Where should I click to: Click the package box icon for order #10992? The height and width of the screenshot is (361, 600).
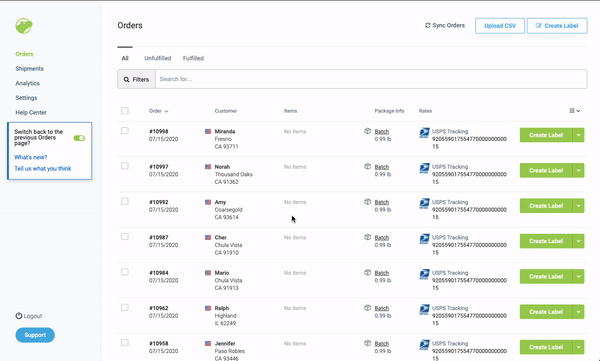tap(367, 201)
